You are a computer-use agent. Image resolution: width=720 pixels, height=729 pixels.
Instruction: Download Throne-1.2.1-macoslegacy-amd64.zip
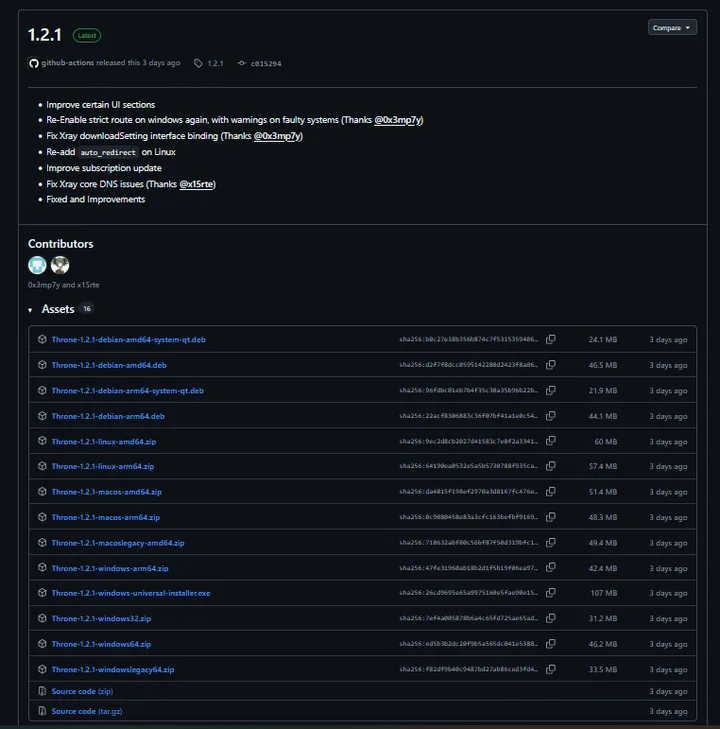coord(118,543)
